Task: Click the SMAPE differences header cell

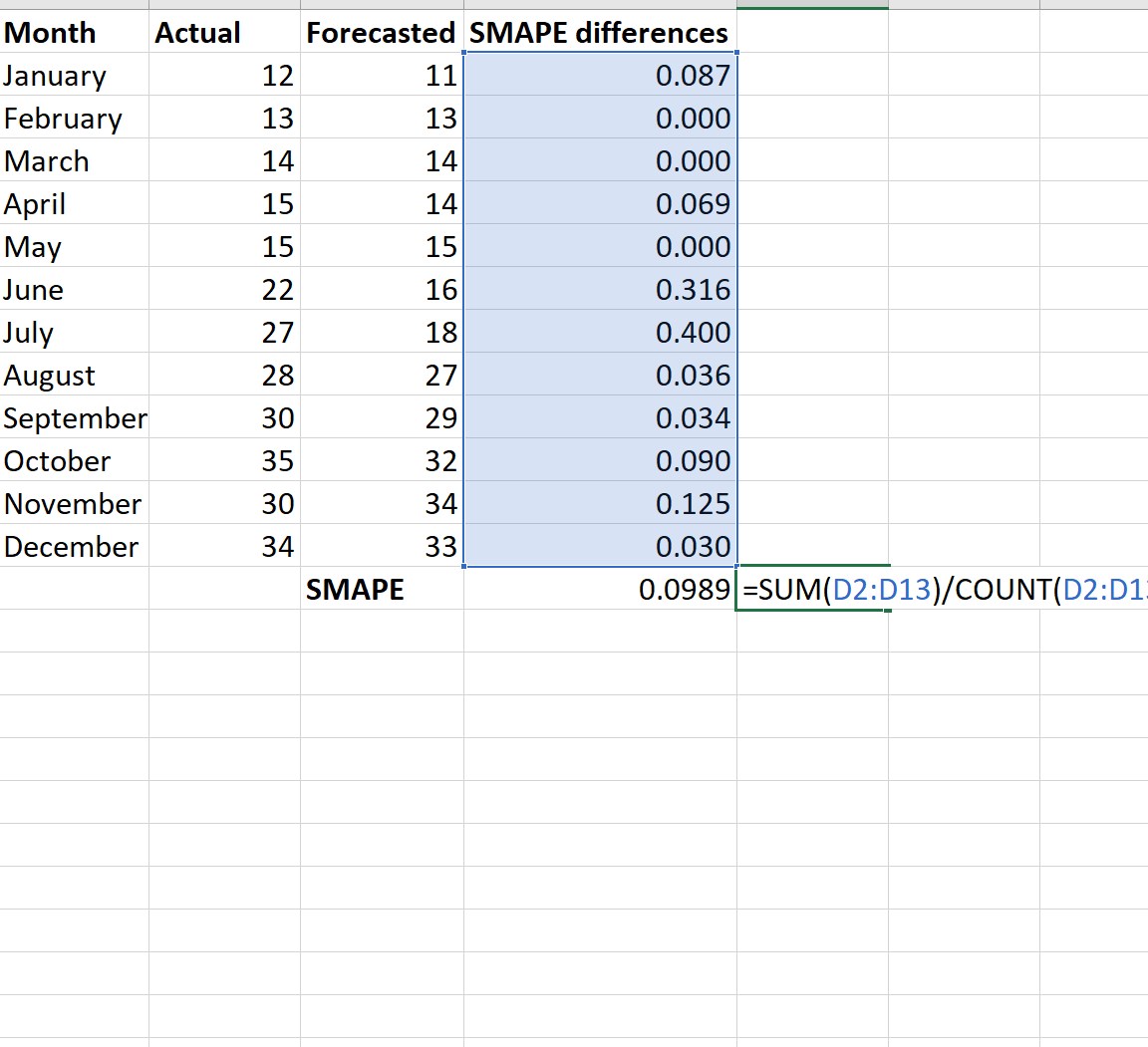Action: click(x=600, y=32)
